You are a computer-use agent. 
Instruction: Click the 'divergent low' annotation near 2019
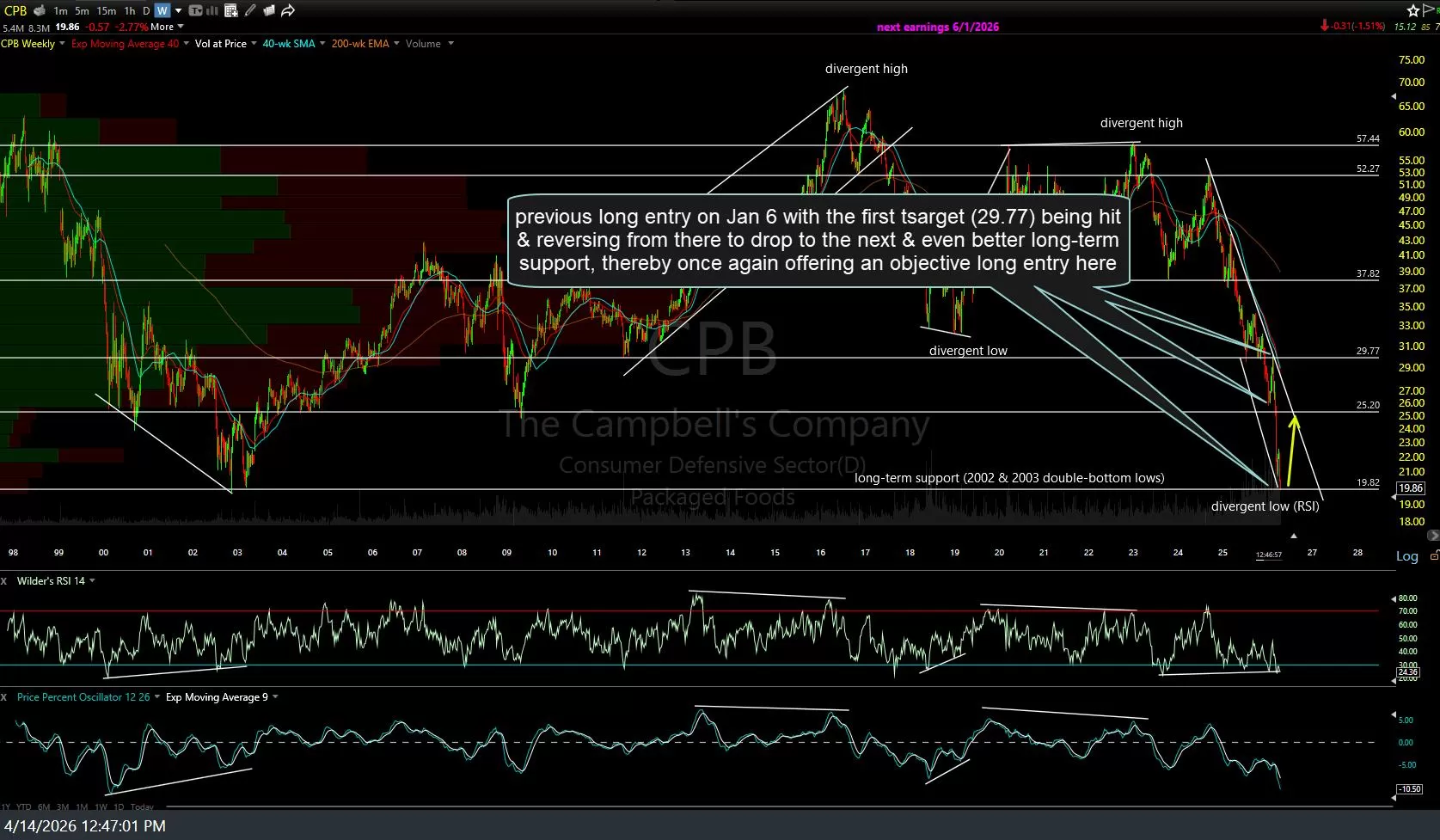pyautogui.click(x=968, y=351)
